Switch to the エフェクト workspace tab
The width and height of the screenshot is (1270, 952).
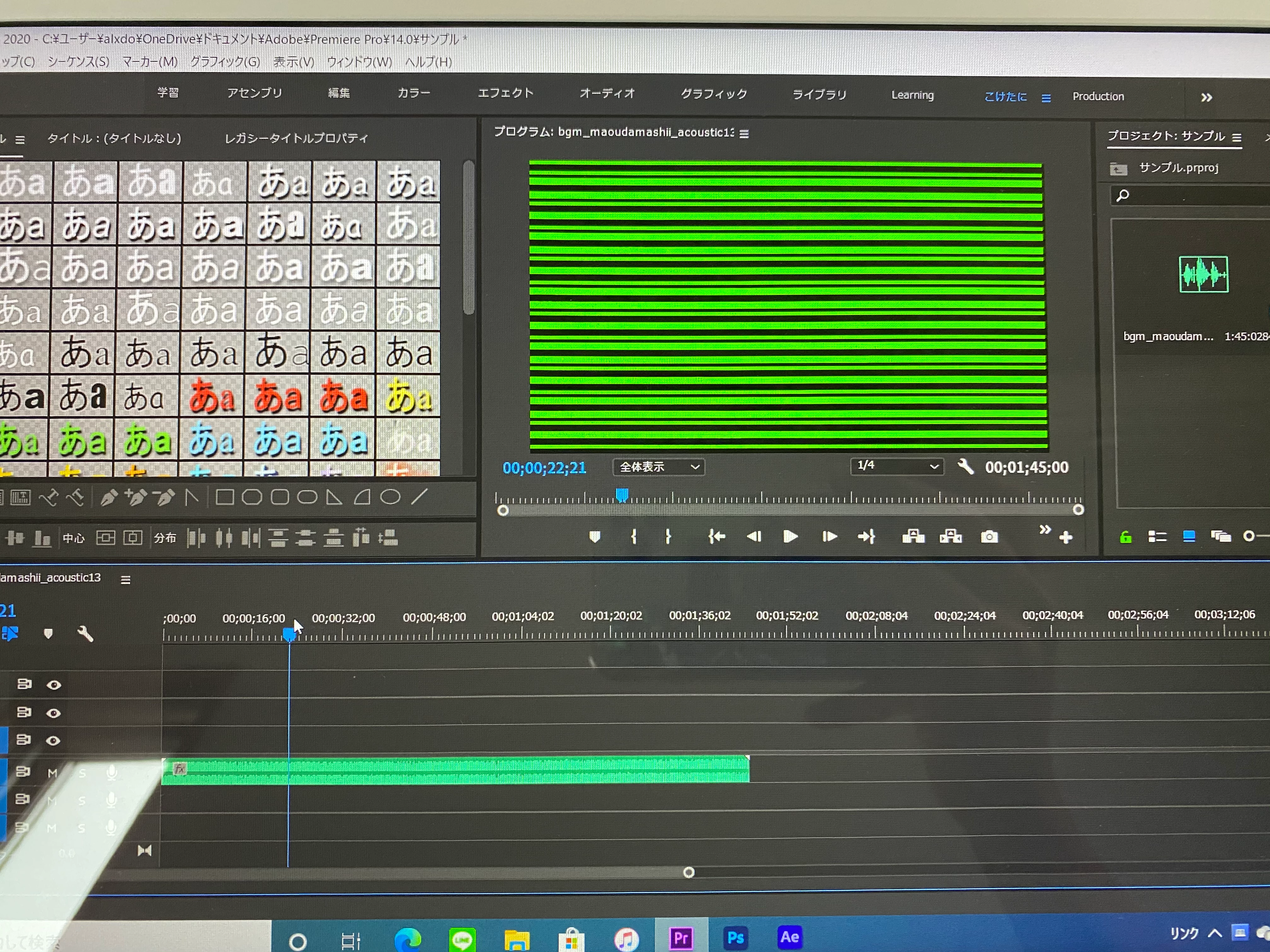click(x=505, y=93)
